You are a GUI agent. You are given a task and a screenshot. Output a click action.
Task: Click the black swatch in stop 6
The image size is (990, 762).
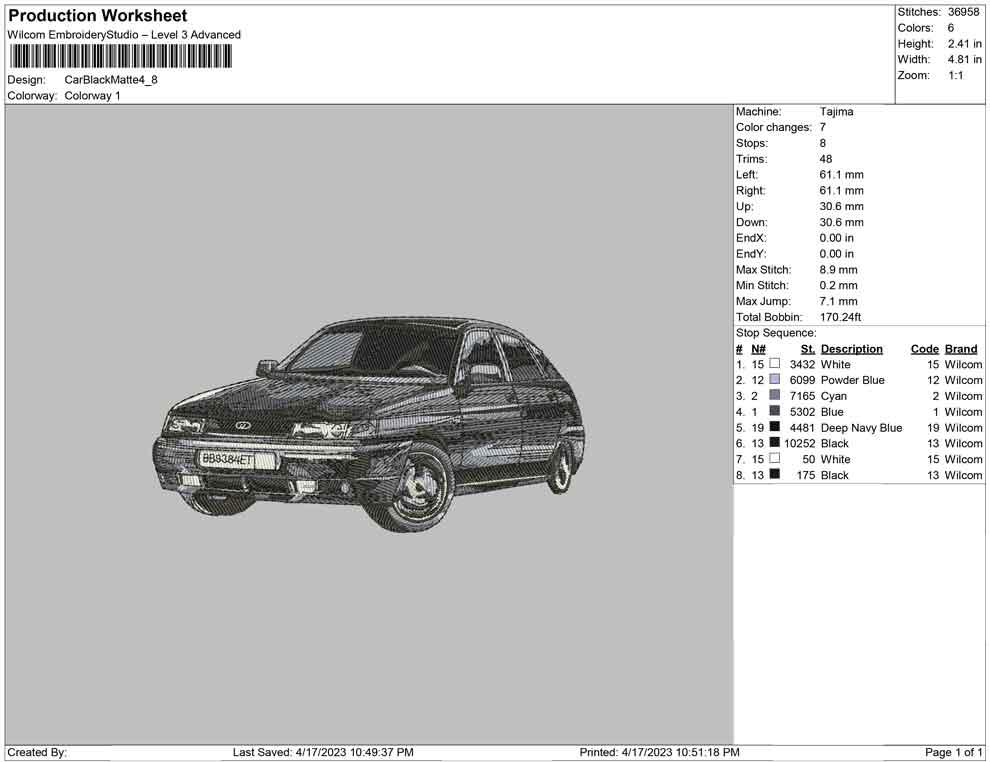[775, 443]
